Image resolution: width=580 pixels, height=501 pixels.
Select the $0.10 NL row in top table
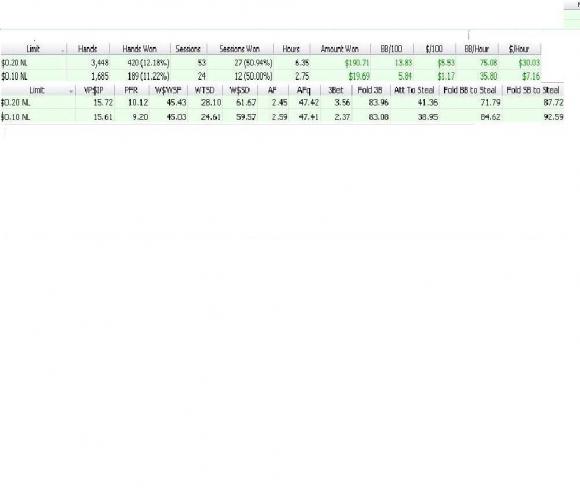click(x=270, y=76)
